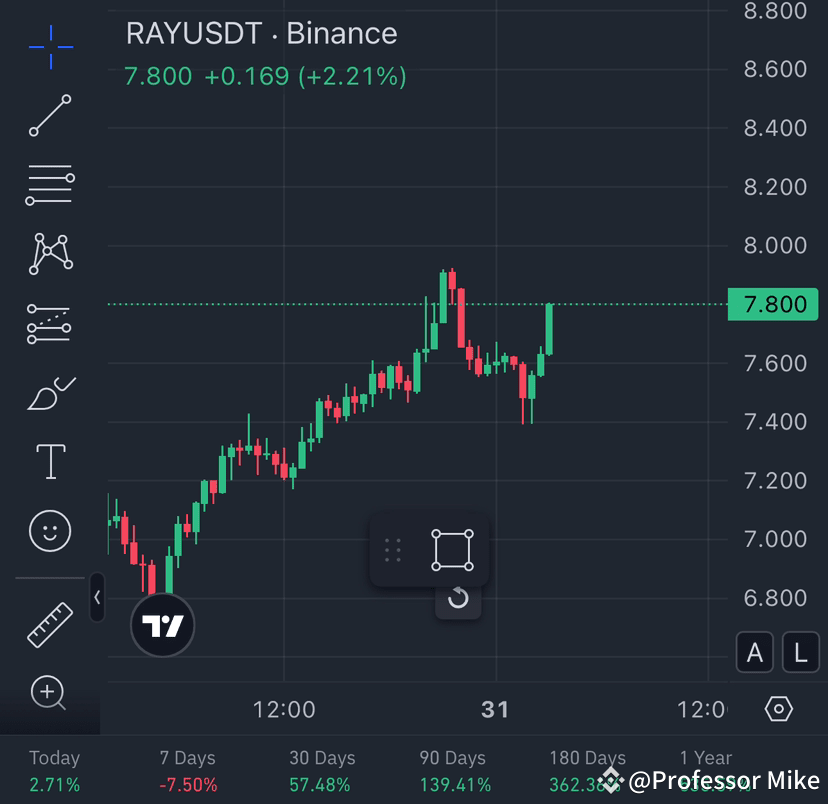The width and height of the screenshot is (828, 804).
Task: Open the horizontal lines drawing tool
Action: click(x=49, y=185)
